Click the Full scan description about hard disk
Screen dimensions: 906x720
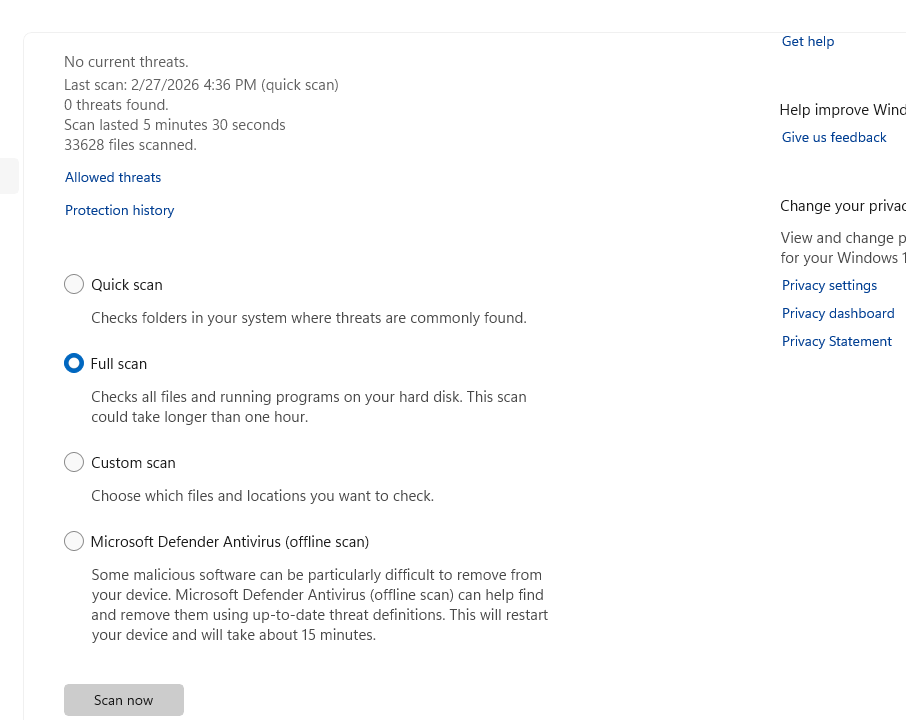pyautogui.click(x=308, y=407)
